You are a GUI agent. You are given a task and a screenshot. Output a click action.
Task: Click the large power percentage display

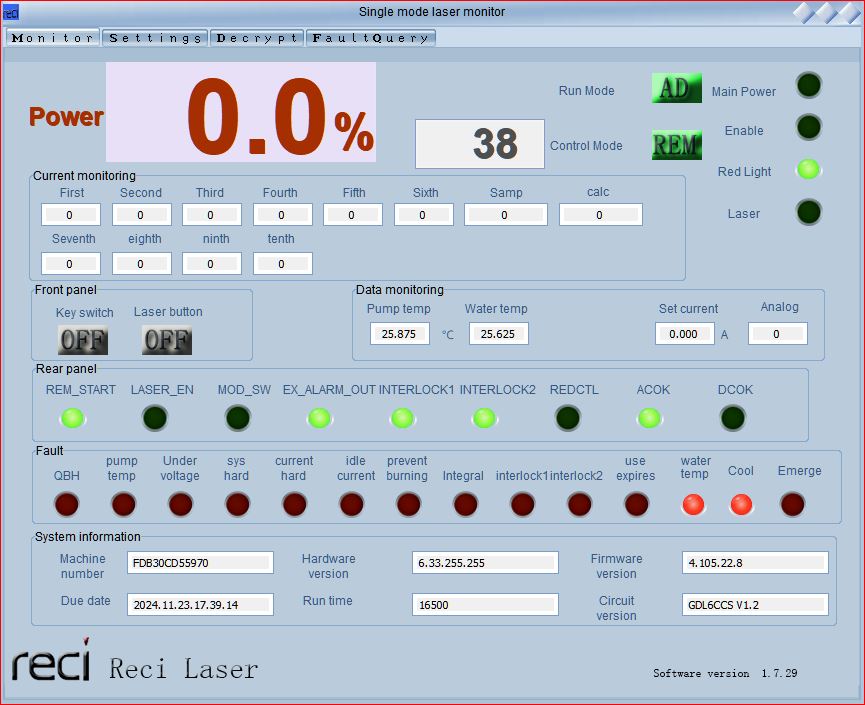click(241, 112)
